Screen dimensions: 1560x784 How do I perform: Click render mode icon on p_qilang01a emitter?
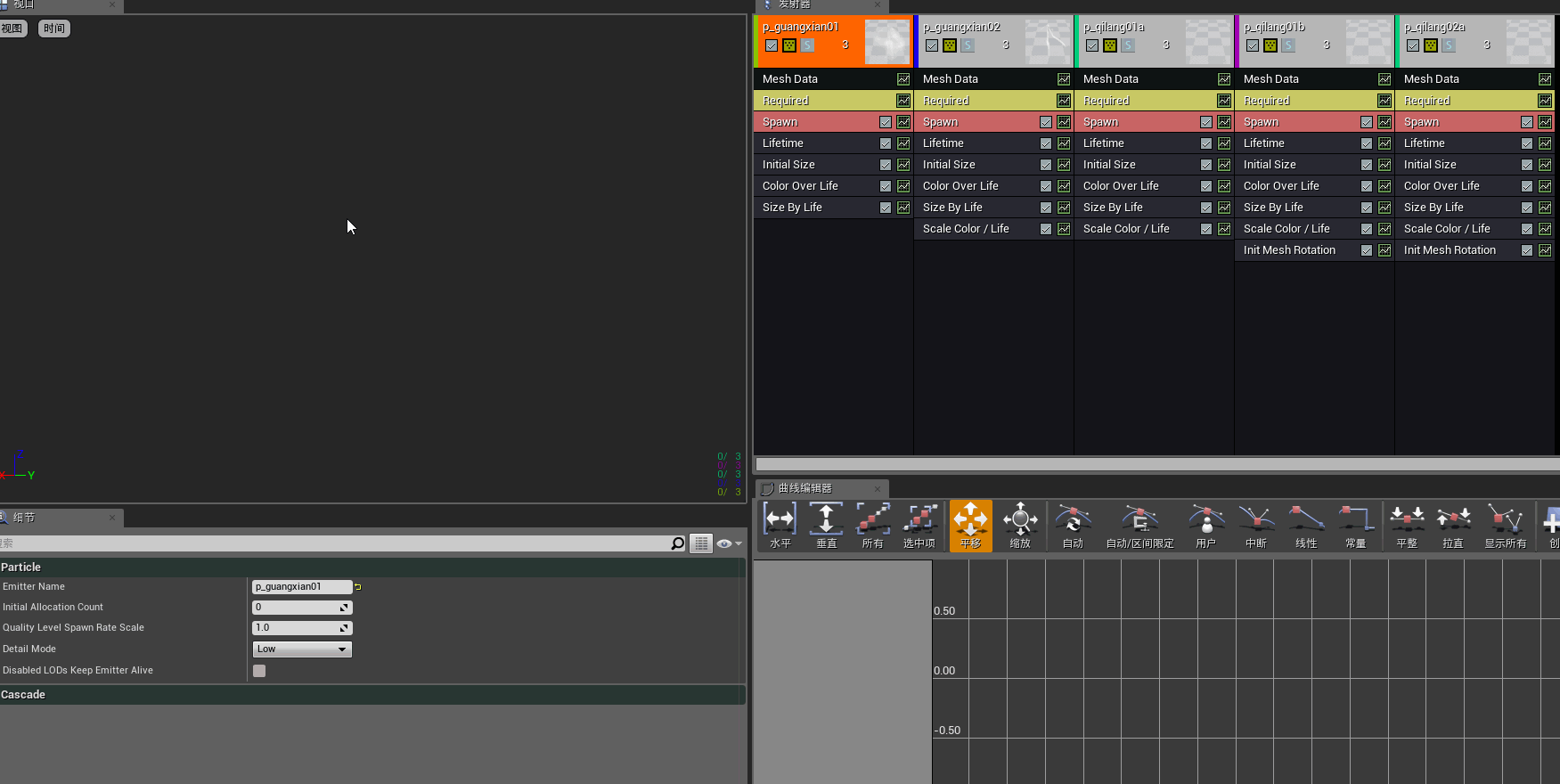coord(1110,45)
